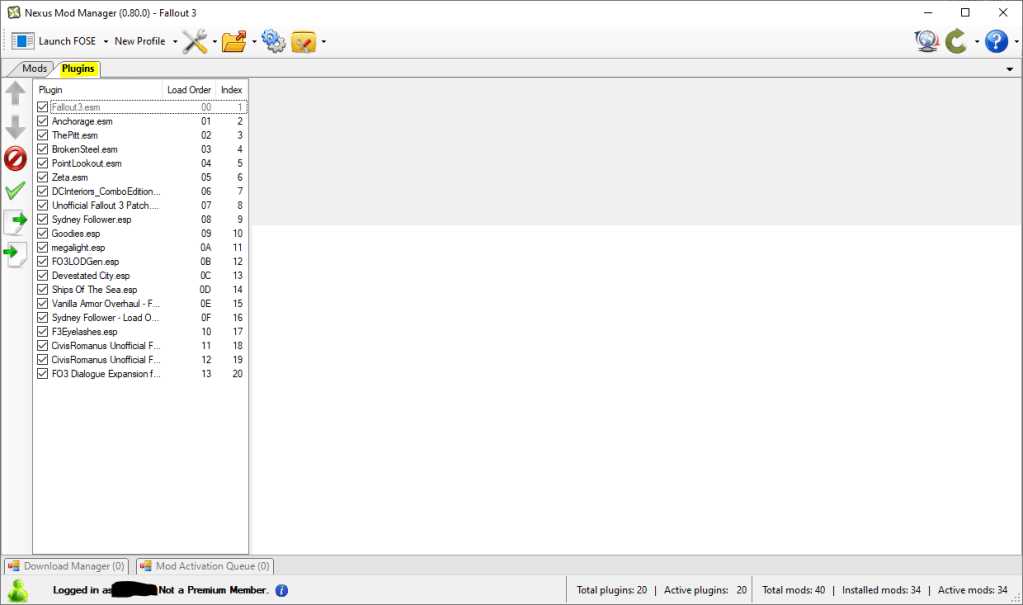The width and height of the screenshot is (1023, 605).
Task: Click the import load order icon
Action: click(x=16, y=254)
